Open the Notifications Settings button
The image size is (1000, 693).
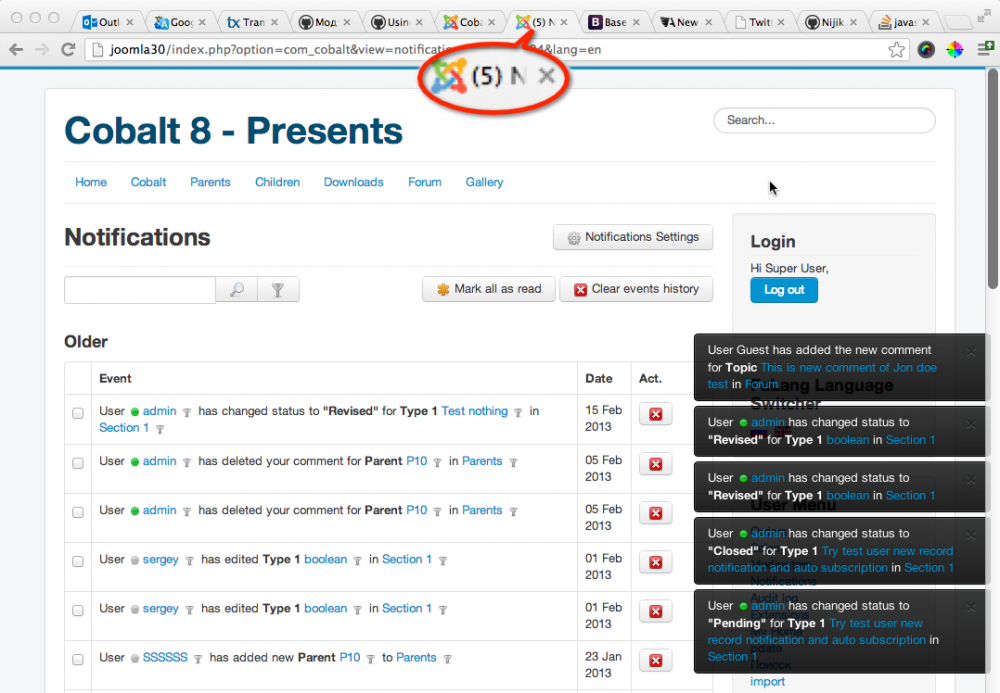632,238
